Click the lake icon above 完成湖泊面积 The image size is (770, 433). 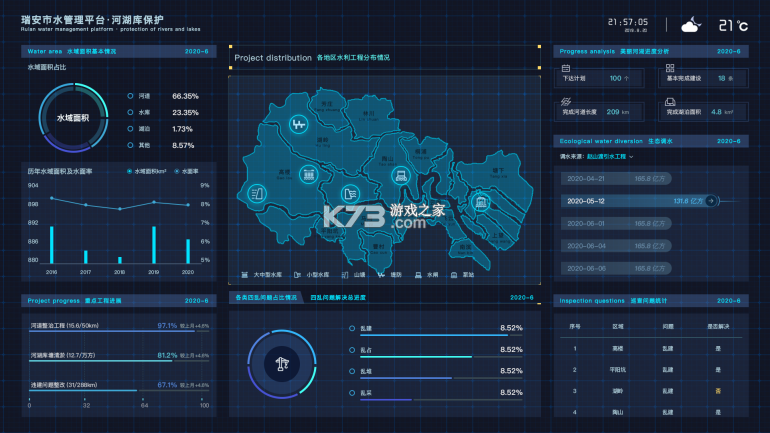[x=670, y=102]
